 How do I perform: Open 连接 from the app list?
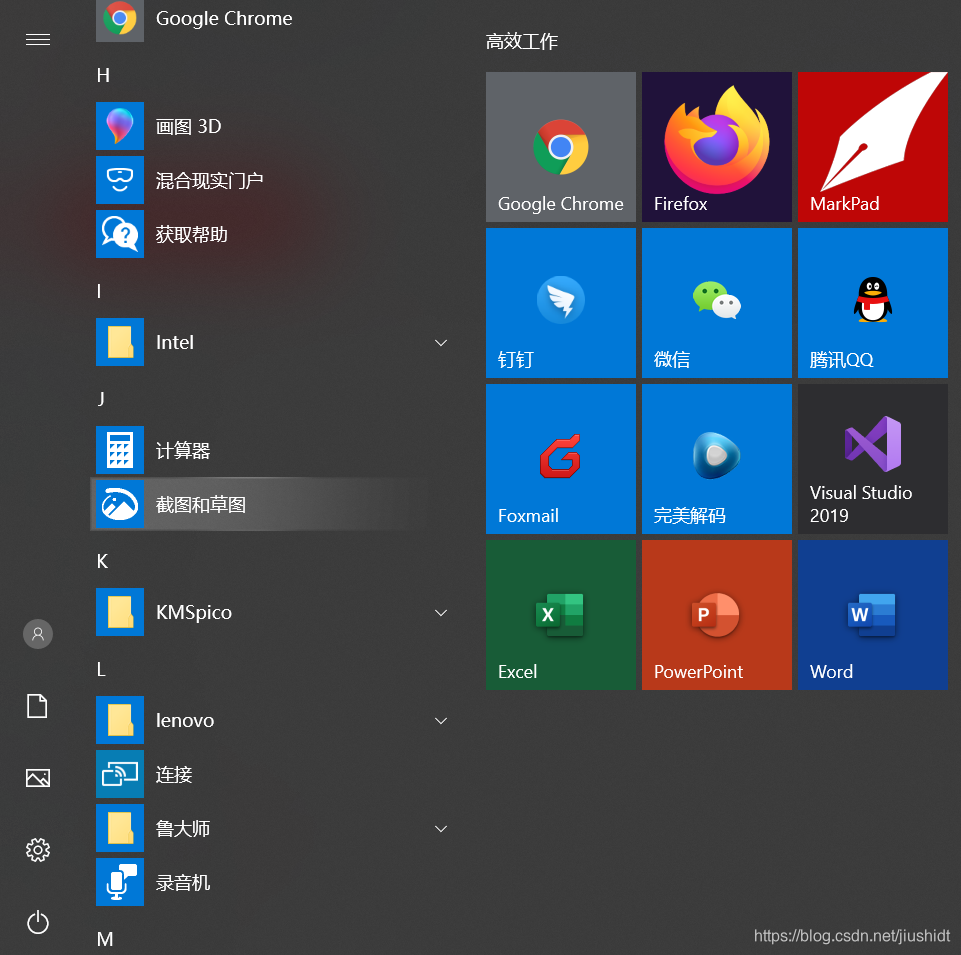point(273,774)
